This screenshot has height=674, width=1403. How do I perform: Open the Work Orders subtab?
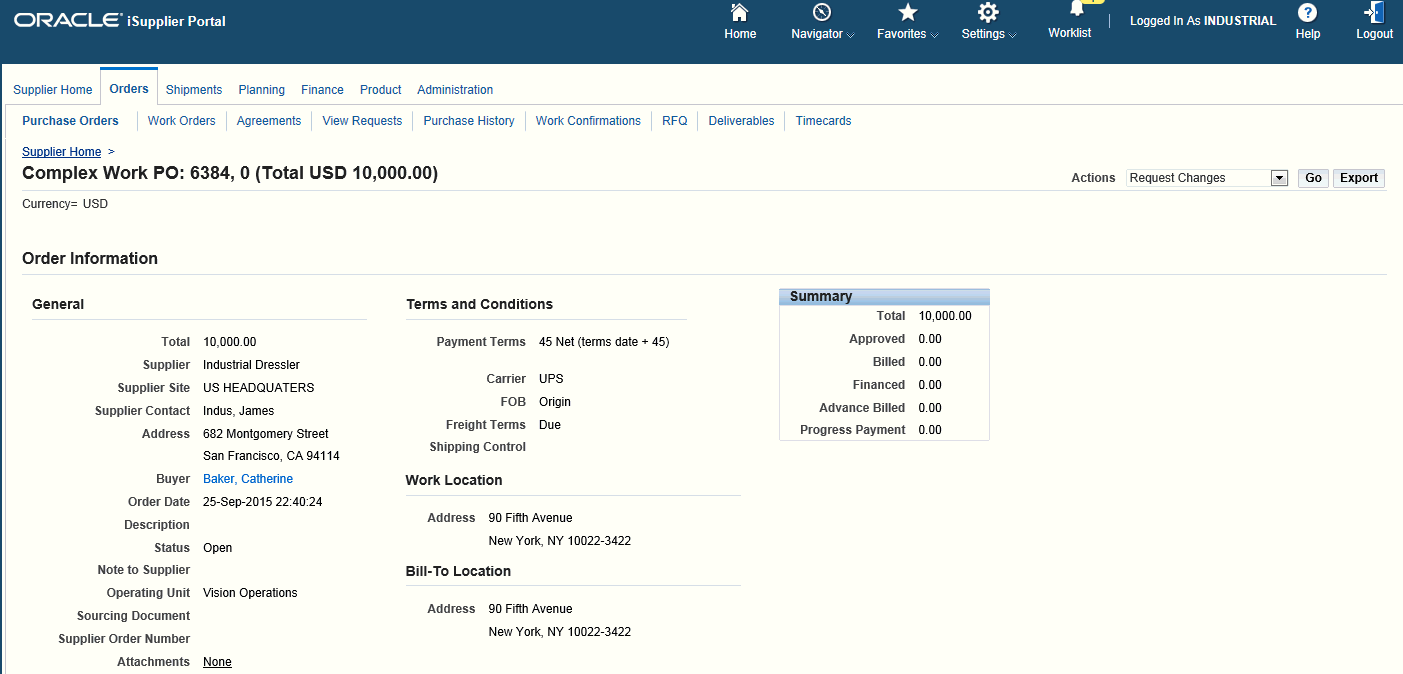click(x=182, y=121)
